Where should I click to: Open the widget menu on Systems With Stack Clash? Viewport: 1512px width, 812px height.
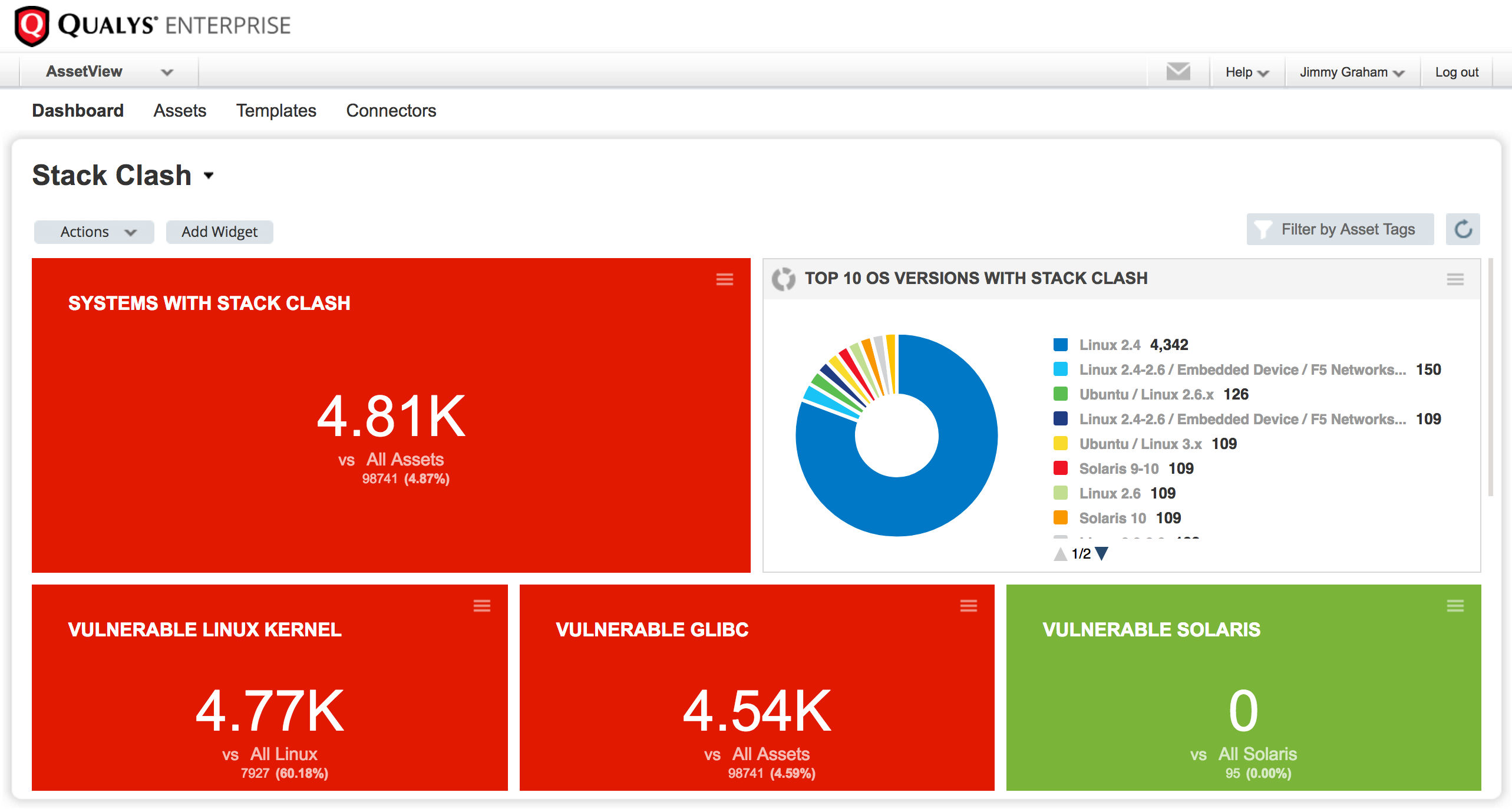pyautogui.click(x=724, y=280)
